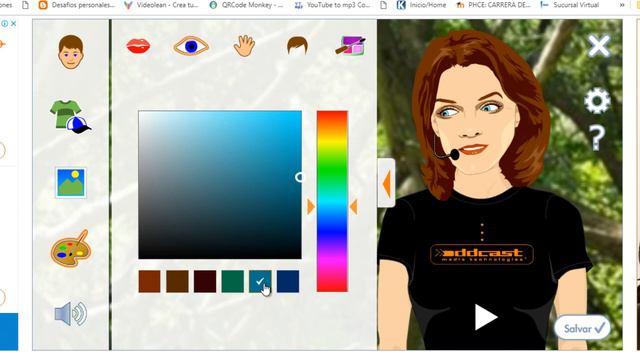
Task: Click the ad info icon
Action: click(x=4, y=24)
